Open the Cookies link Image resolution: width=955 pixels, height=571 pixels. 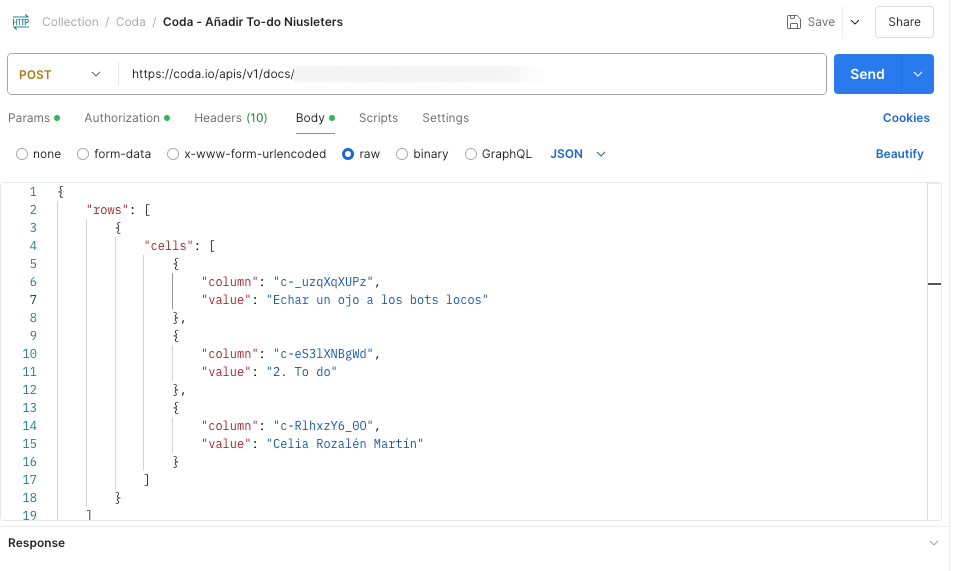tap(906, 118)
